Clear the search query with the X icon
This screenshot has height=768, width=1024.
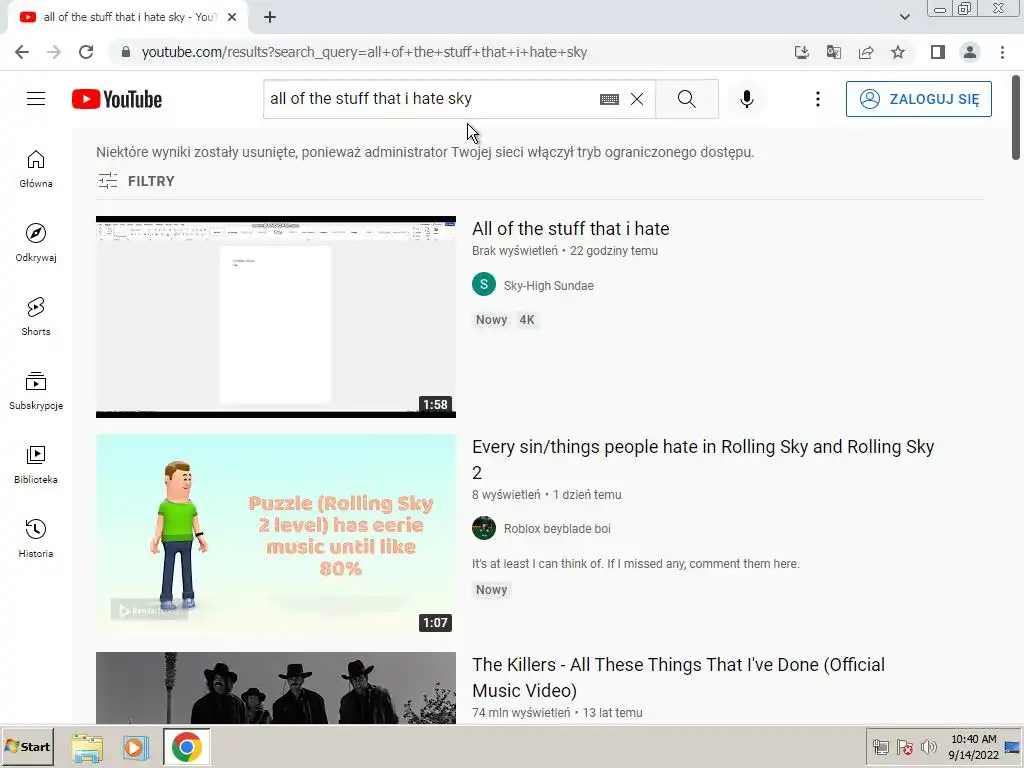[637, 99]
